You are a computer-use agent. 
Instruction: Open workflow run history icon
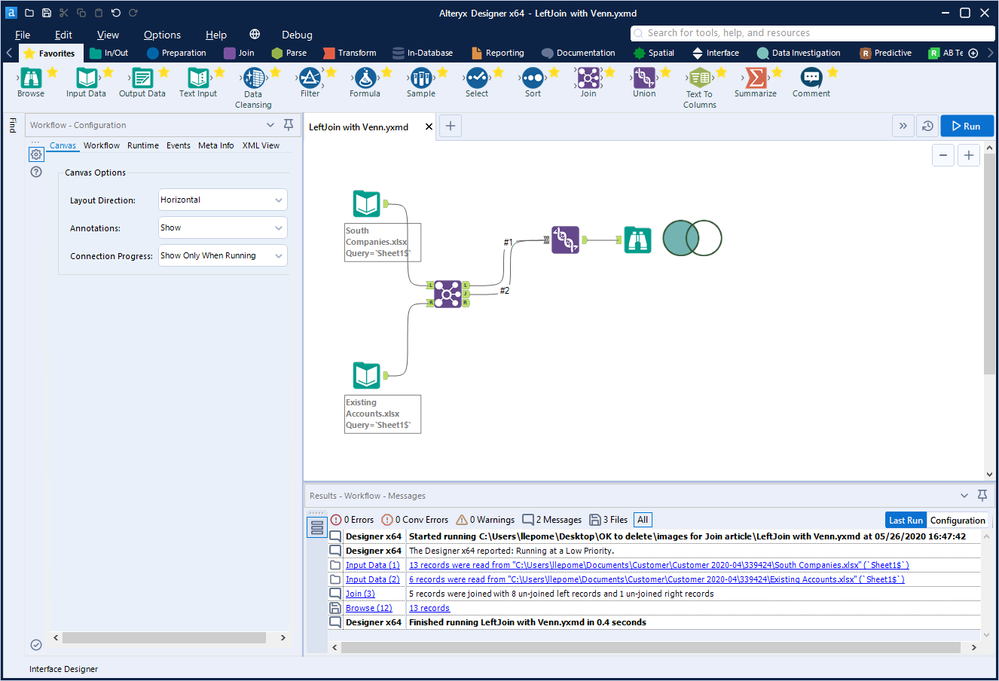[x=928, y=126]
